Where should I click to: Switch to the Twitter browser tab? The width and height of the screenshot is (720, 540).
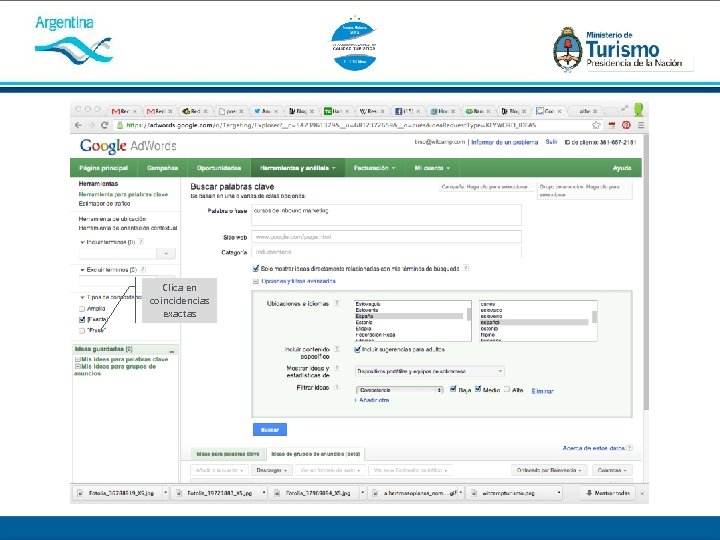tap(266, 111)
